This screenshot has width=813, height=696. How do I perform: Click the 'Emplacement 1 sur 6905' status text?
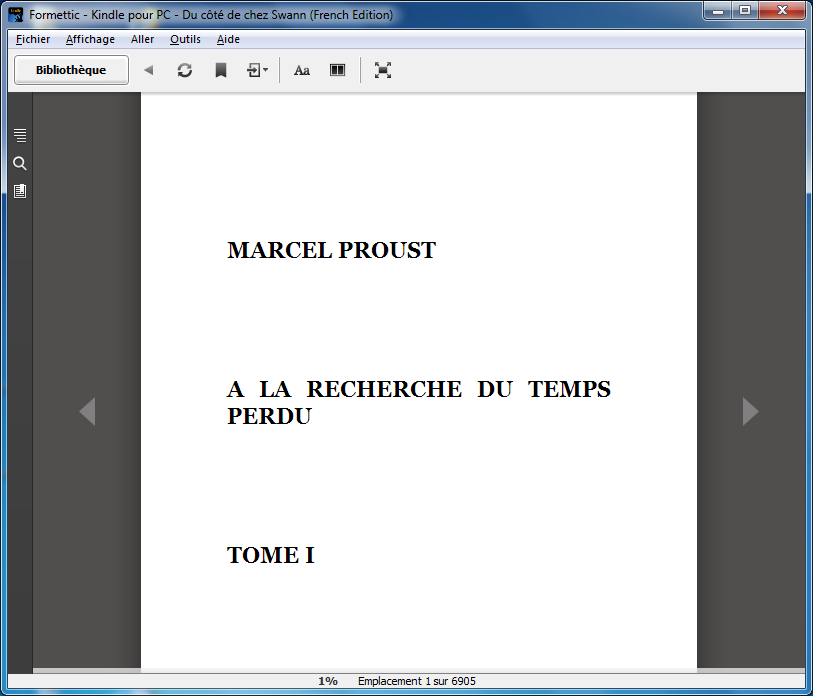tap(416, 681)
